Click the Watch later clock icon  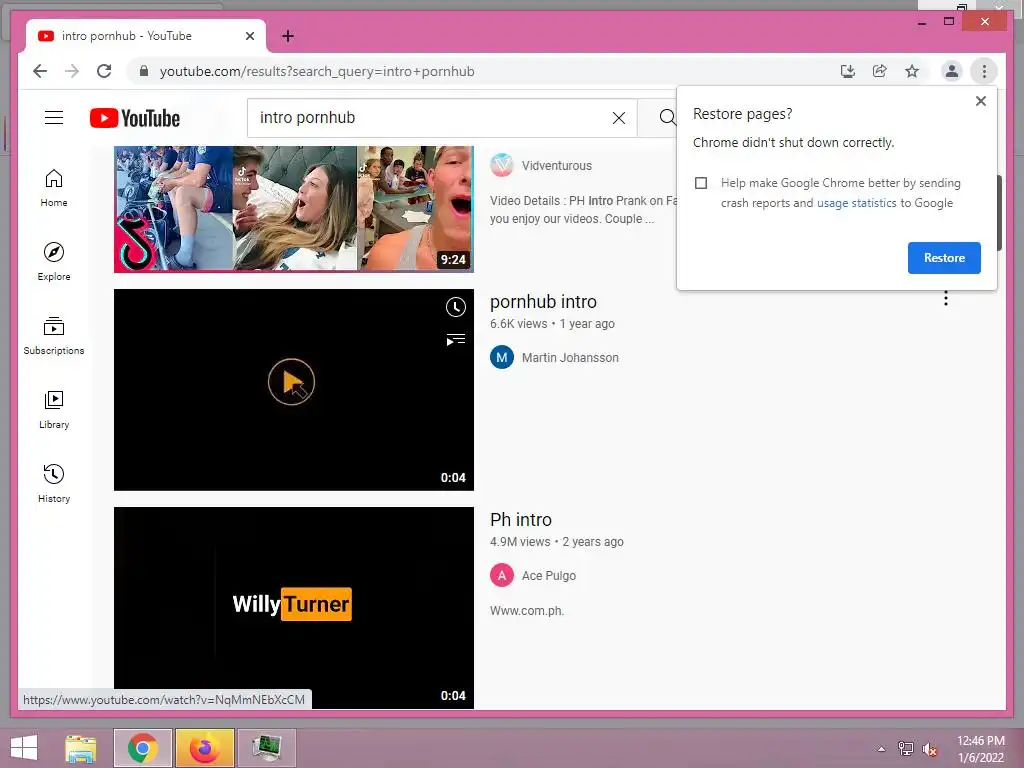point(455,307)
